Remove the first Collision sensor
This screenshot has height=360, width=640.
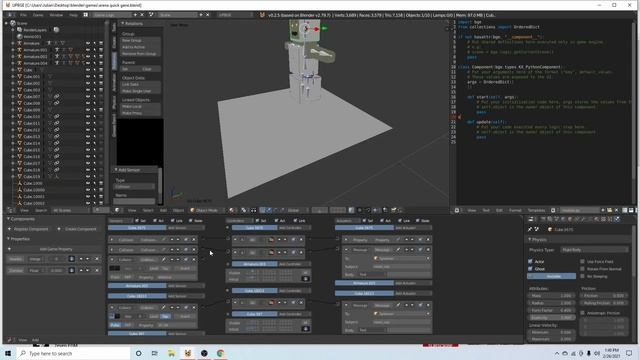(x=194, y=240)
